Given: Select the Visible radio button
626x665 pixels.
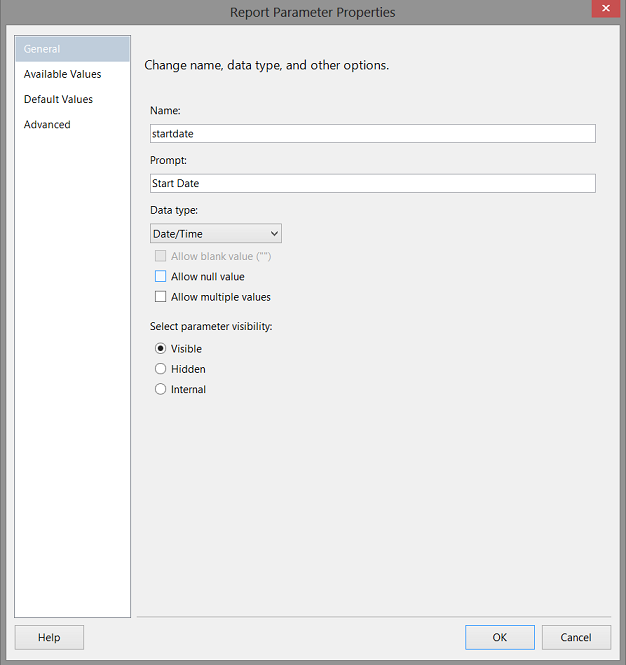Looking at the screenshot, I should click(x=161, y=349).
